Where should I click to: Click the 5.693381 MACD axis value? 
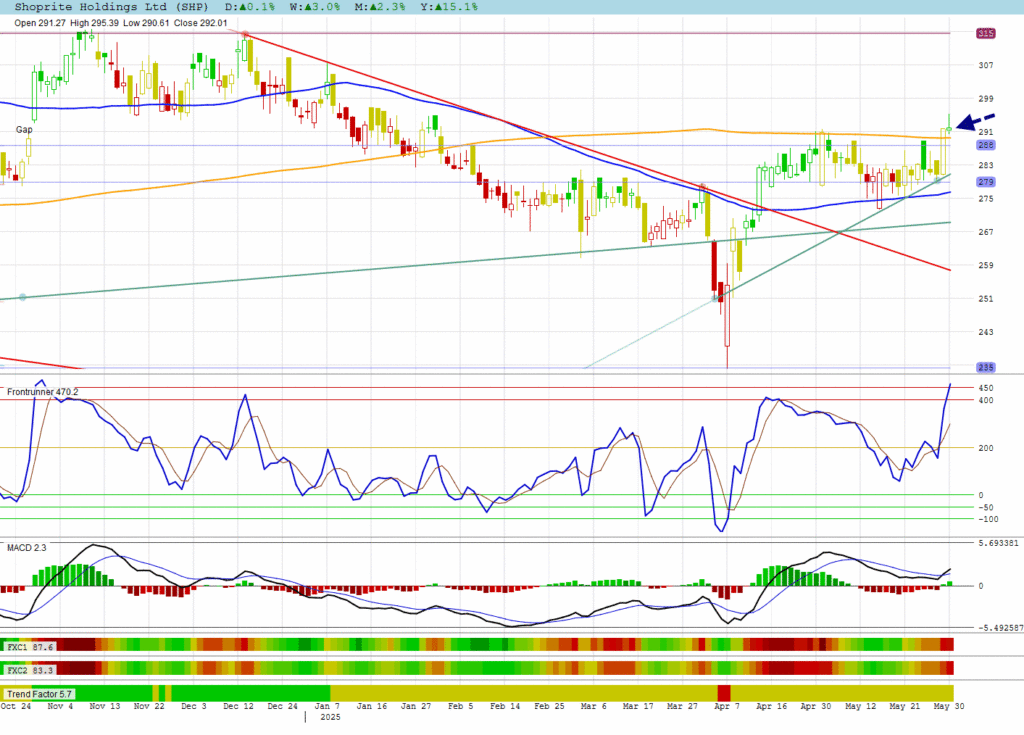[x=998, y=543]
